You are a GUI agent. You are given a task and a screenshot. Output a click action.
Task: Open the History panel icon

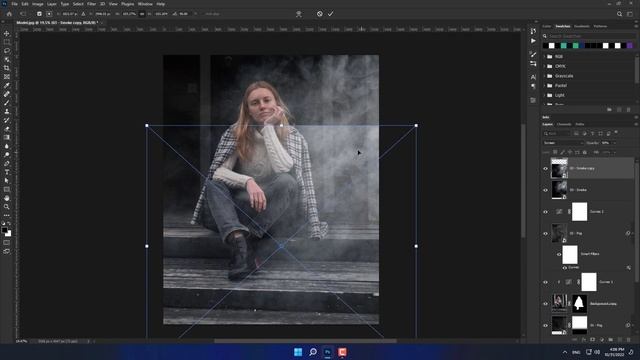[533, 31]
